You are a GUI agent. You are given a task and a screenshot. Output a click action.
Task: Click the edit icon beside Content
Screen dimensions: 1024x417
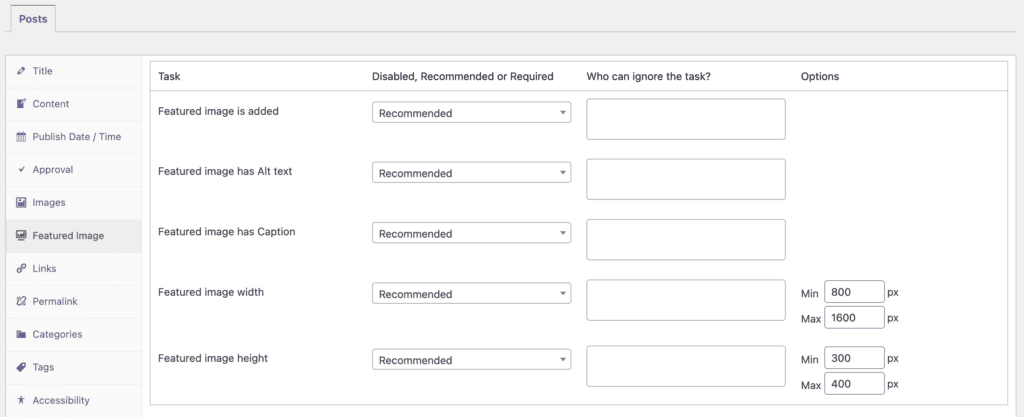pos(21,104)
